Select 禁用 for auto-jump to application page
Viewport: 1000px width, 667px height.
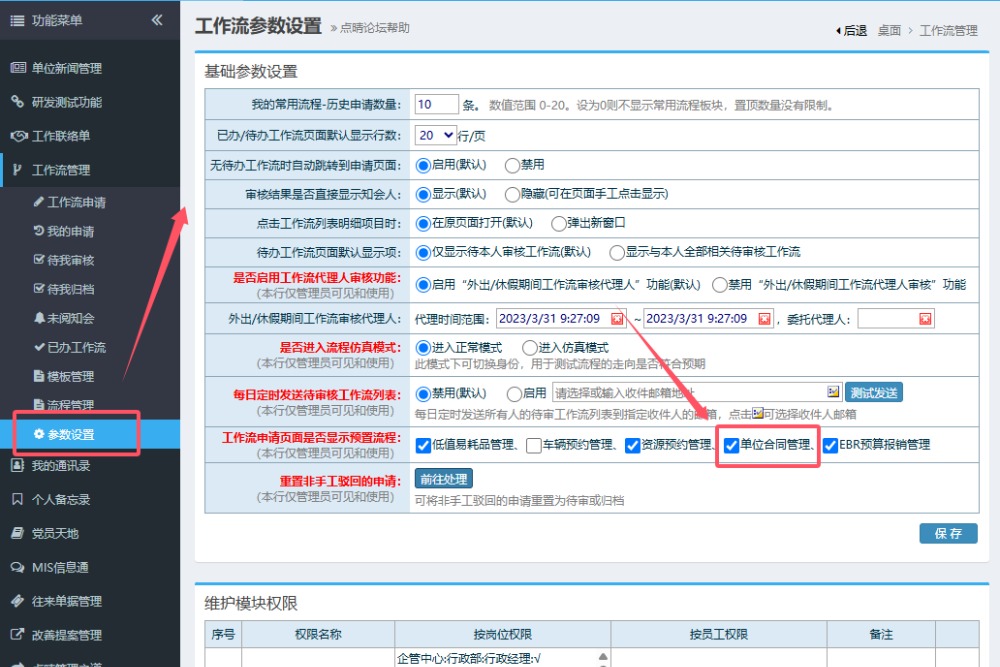pos(512,165)
